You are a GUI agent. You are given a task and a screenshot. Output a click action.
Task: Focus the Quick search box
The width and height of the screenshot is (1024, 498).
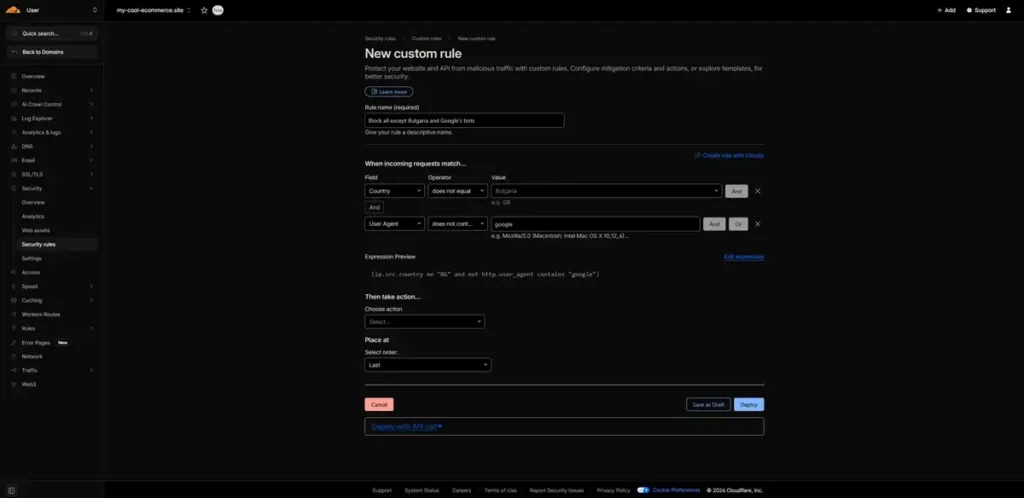tap(52, 33)
